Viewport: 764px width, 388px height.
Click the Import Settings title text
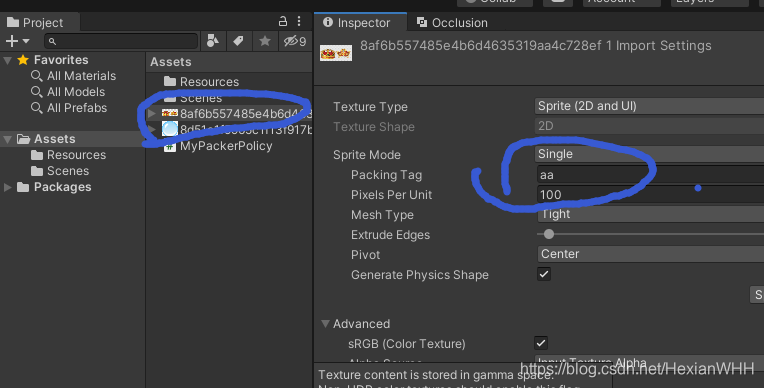coord(535,46)
